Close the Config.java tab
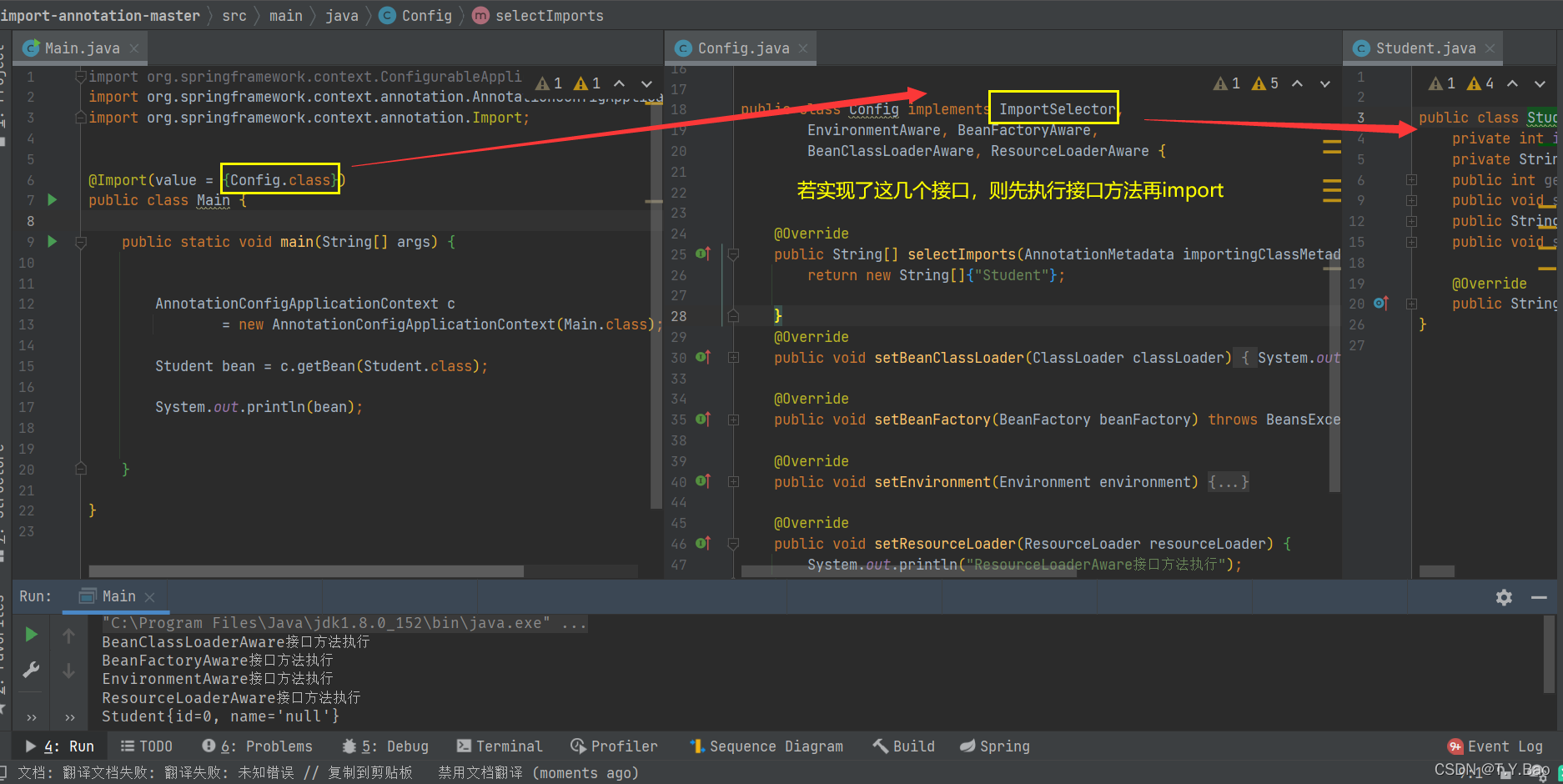 [803, 48]
